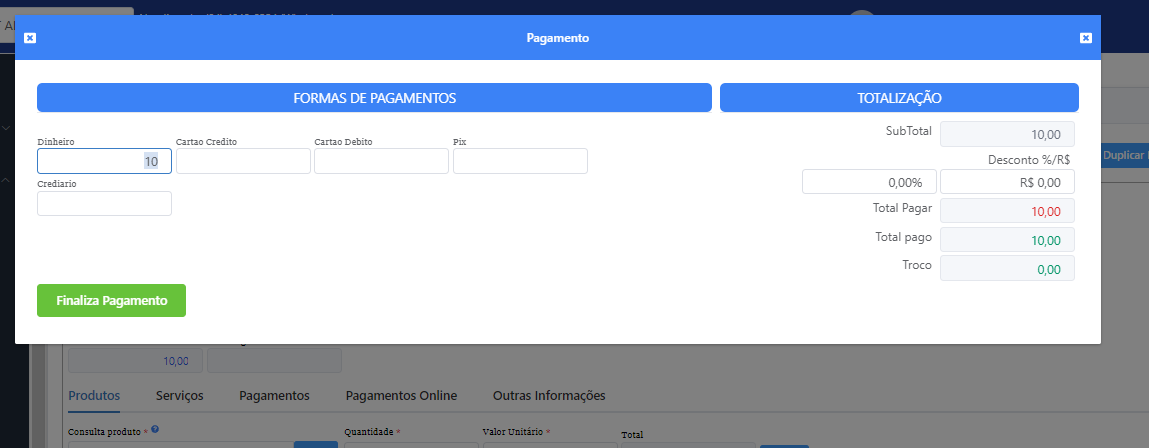Screen dimensions: 1149x448
Task: Click into the Pix payment field
Action: [x=520, y=161]
